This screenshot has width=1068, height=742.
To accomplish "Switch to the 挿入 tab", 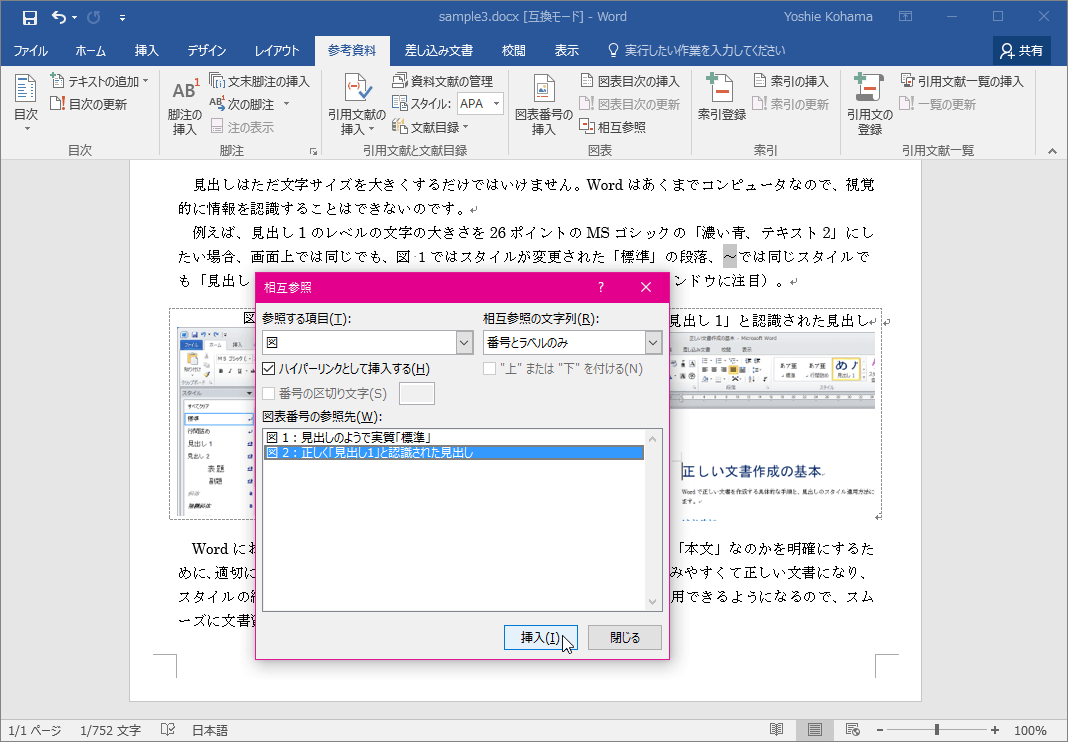I will [146, 50].
